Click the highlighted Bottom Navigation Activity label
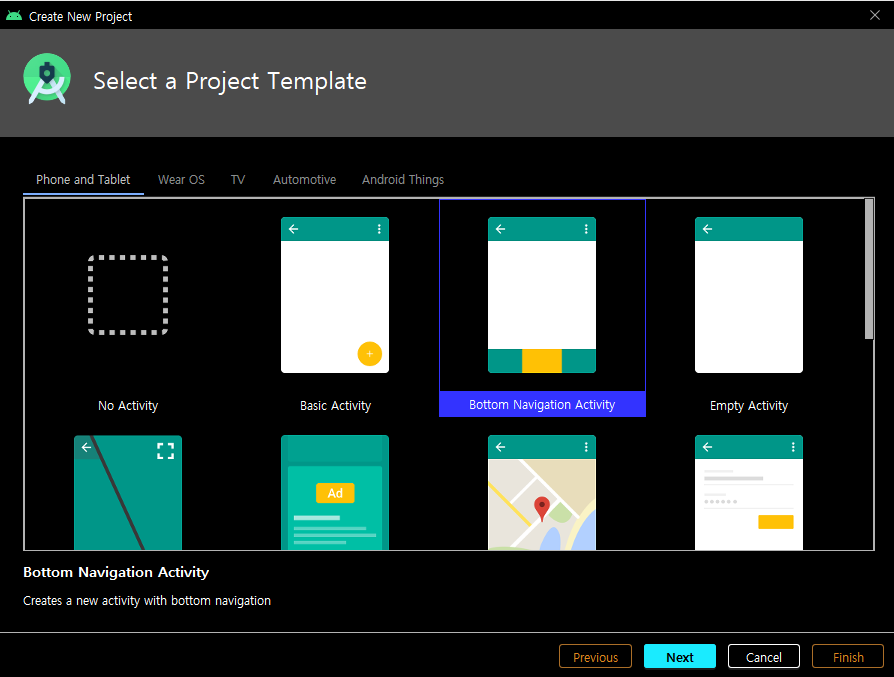This screenshot has width=894, height=677. [x=542, y=404]
